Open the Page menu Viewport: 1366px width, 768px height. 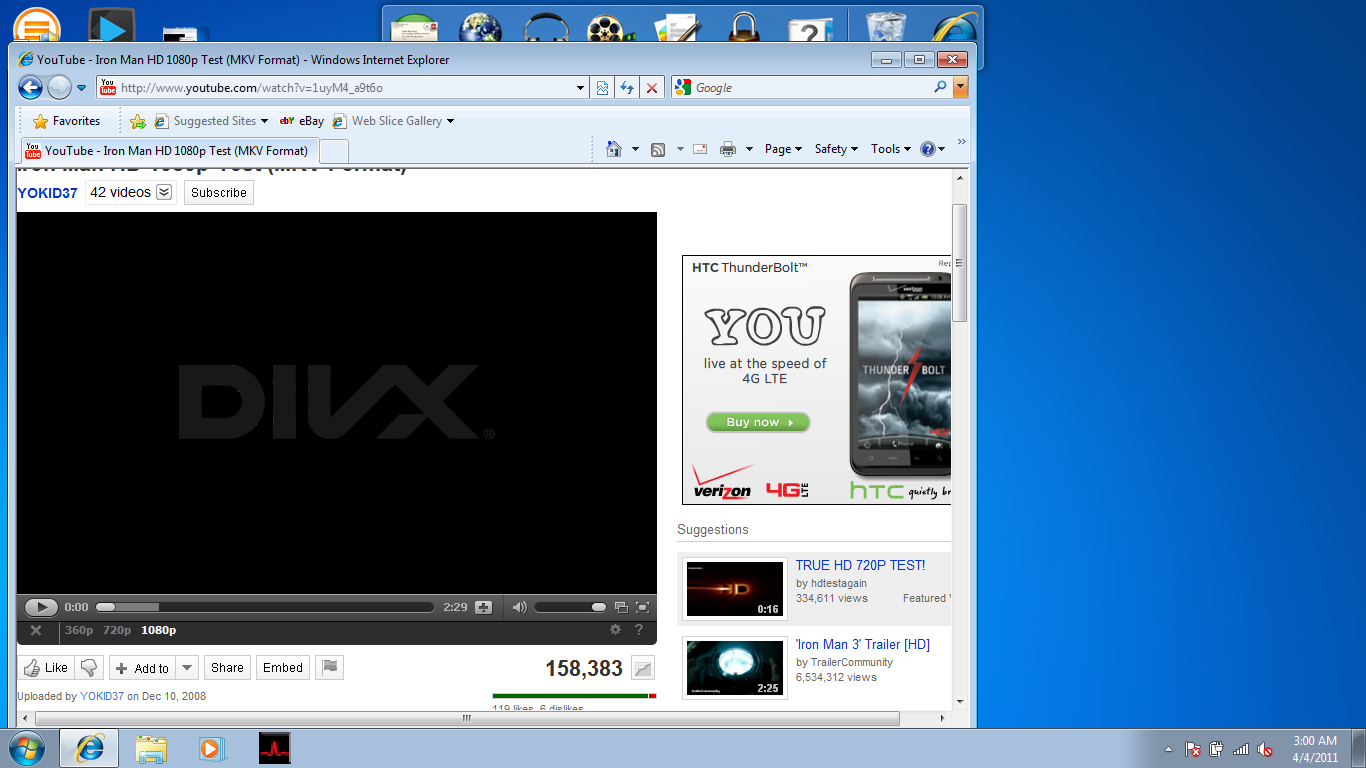(x=783, y=149)
